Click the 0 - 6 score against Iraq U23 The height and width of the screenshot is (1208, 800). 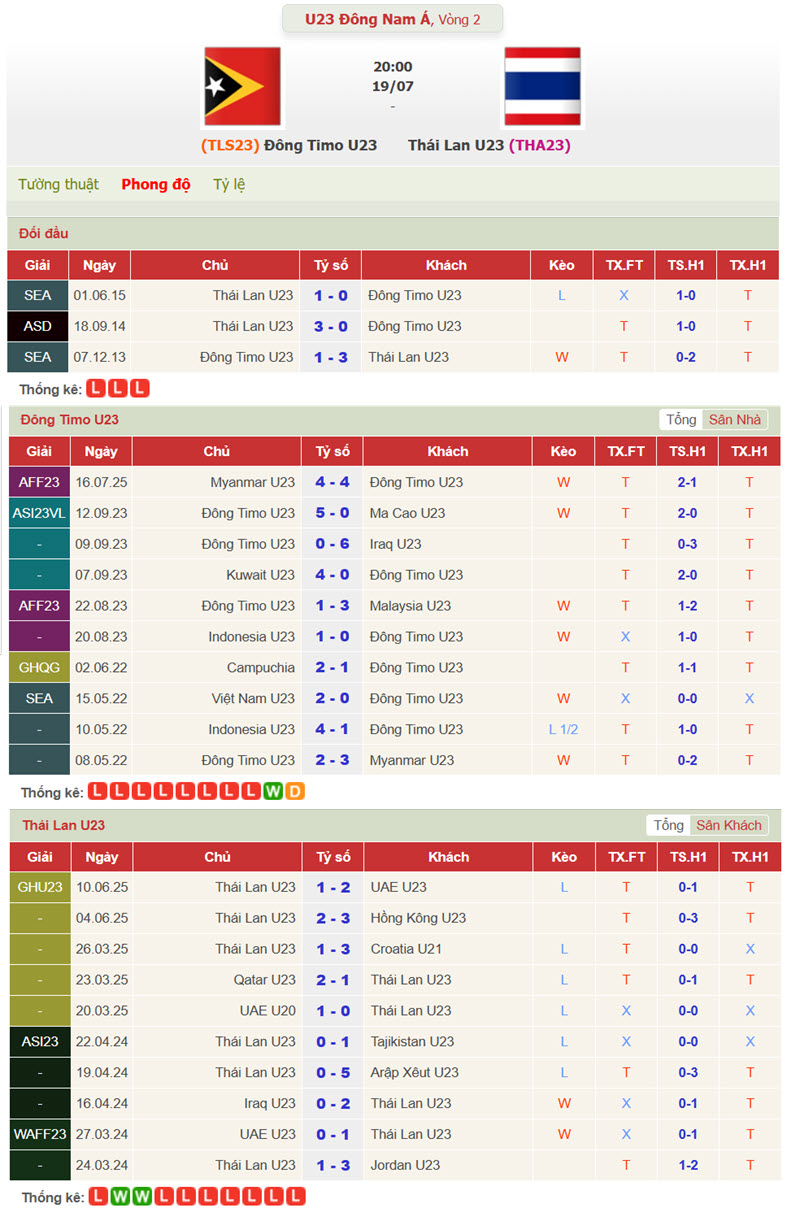click(x=333, y=544)
